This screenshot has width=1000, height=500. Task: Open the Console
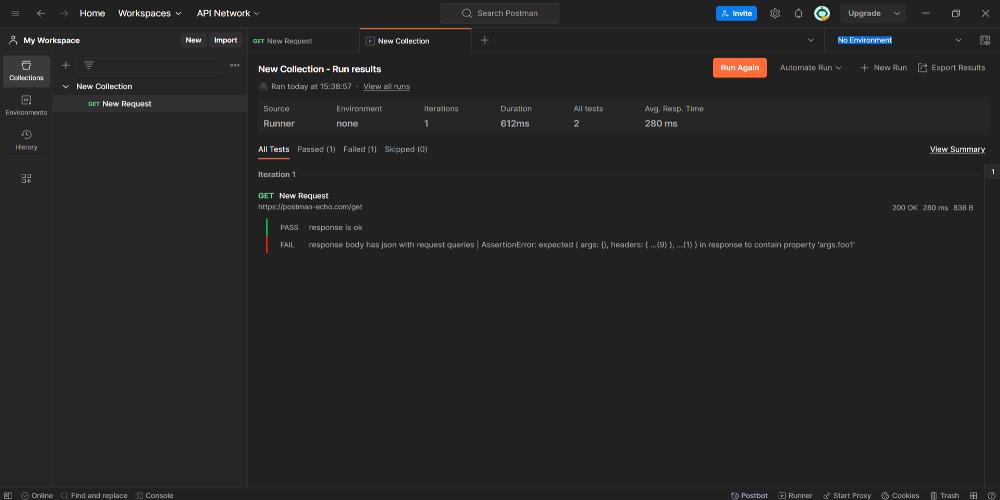[154, 496]
